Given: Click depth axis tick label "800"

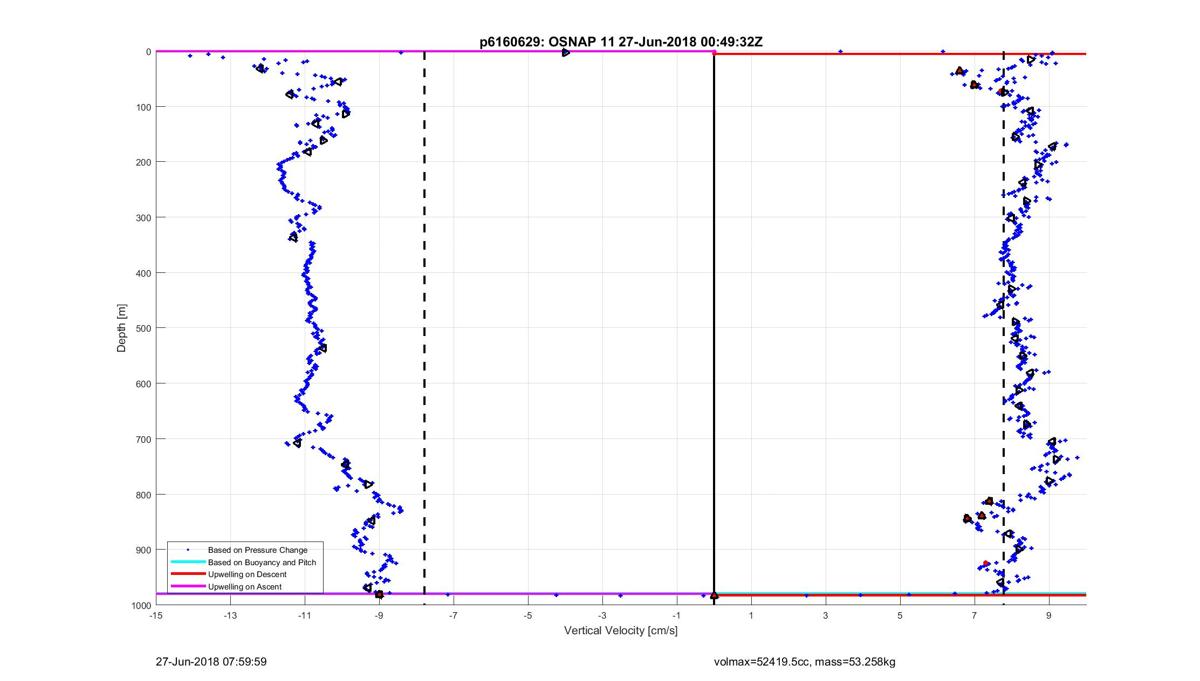Looking at the screenshot, I should [x=143, y=495].
